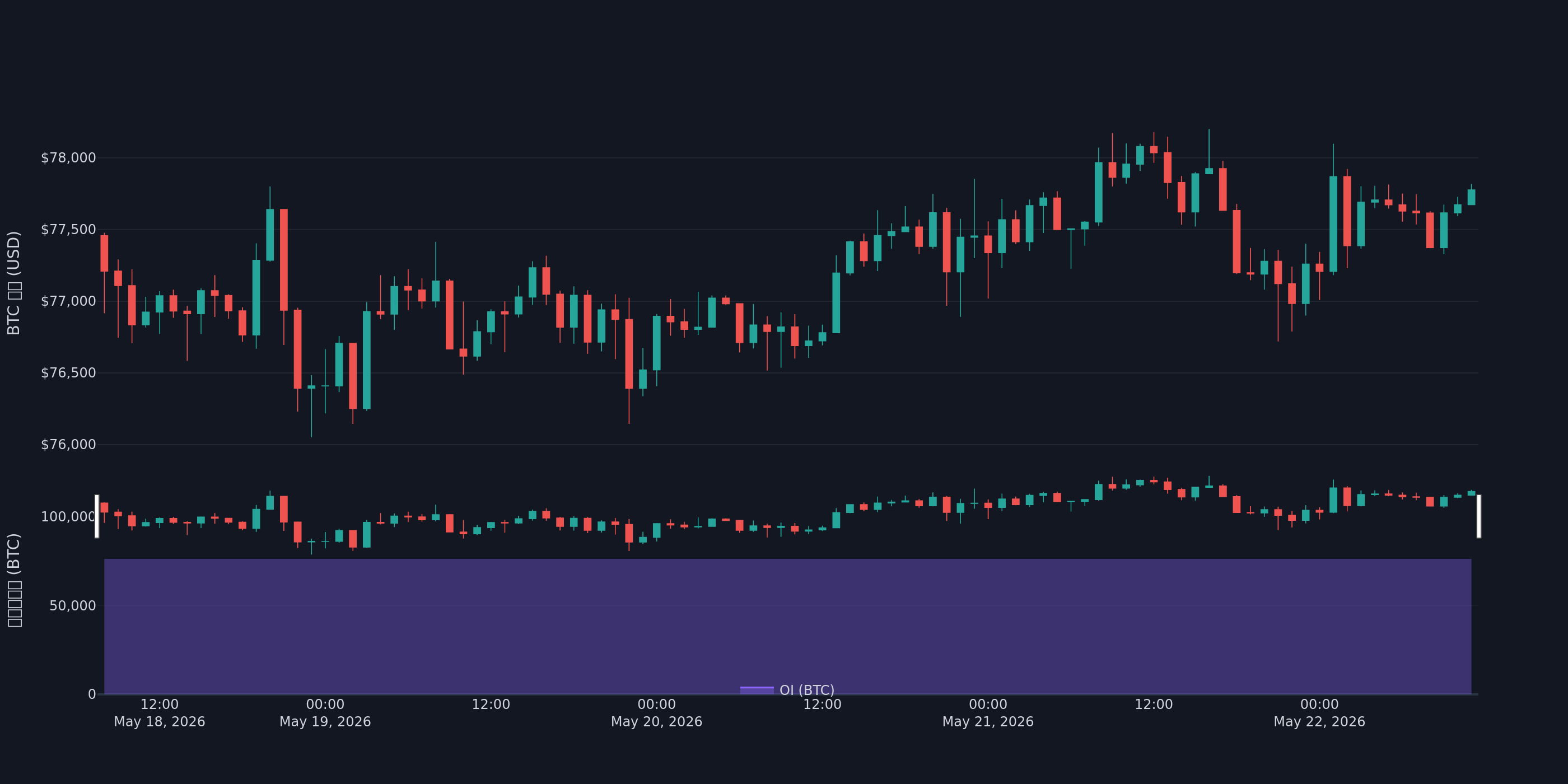This screenshot has height=784, width=1568.
Task: Click the 50,000 open interest axis label
Action: [72, 606]
